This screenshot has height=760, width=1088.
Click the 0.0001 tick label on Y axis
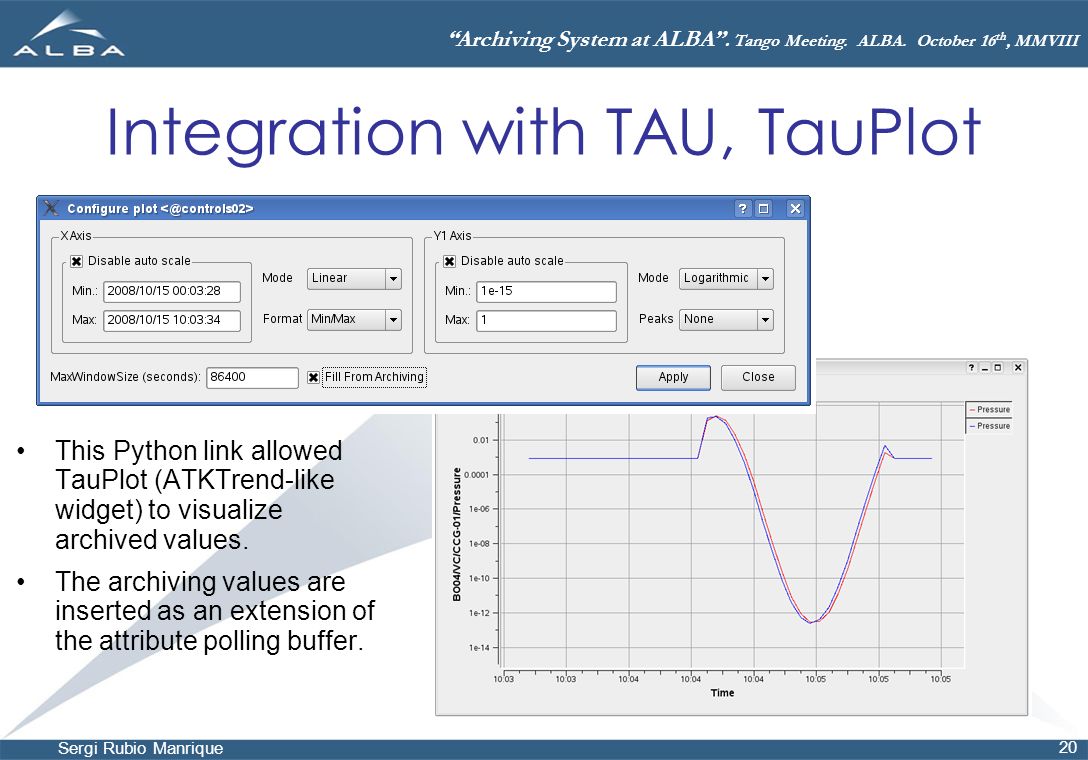pos(477,475)
